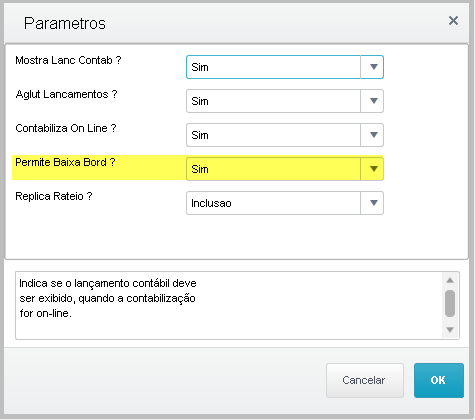
Task: Open the Mostra Lanc Contab dropdown arrow
Action: (373, 67)
